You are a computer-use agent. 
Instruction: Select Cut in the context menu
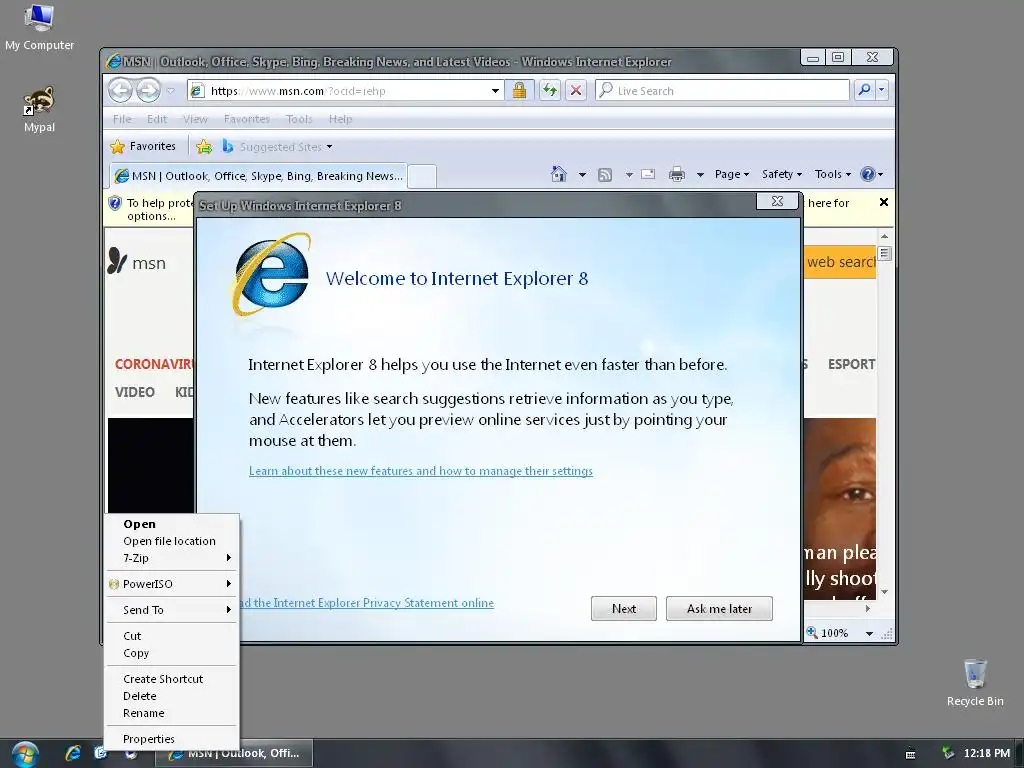(172, 636)
